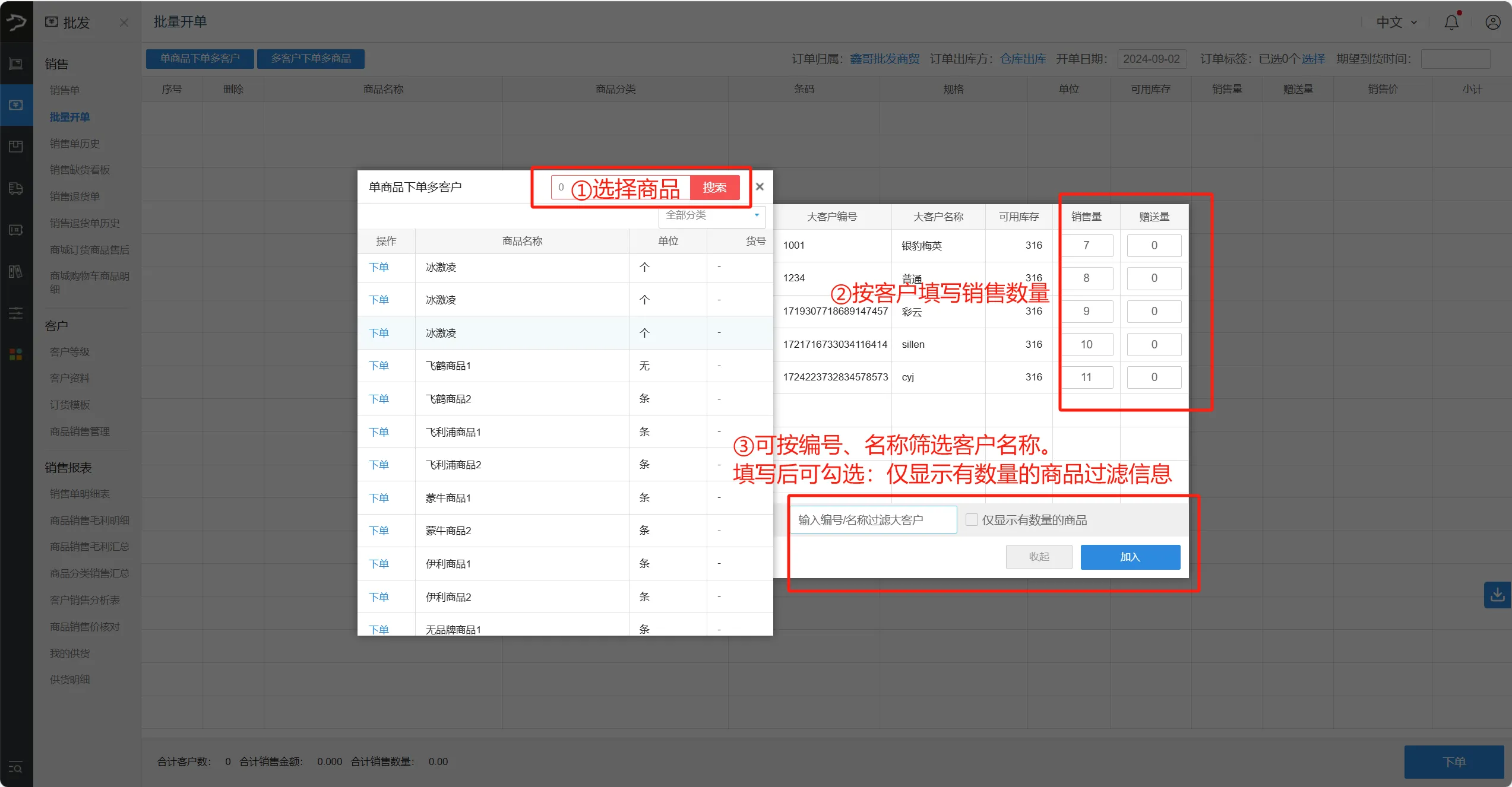
Task: Switch to 多客户下单多商品 tab
Action: coord(311,58)
